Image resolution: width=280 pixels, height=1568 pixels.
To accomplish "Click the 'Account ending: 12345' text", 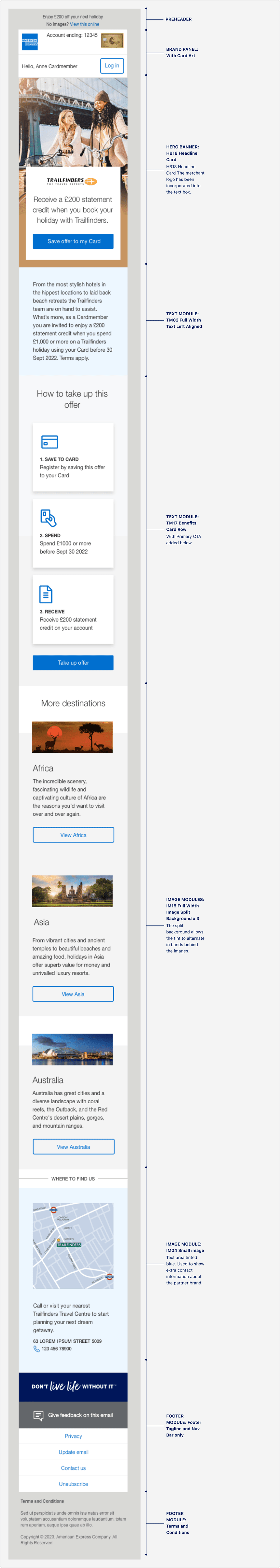I will pyautogui.click(x=72, y=35).
